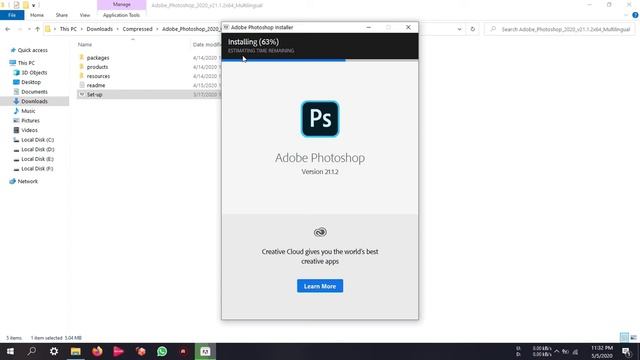The height and width of the screenshot is (360, 640).
Task: Switch to the Share ribbon tab
Action: point(62,15)
